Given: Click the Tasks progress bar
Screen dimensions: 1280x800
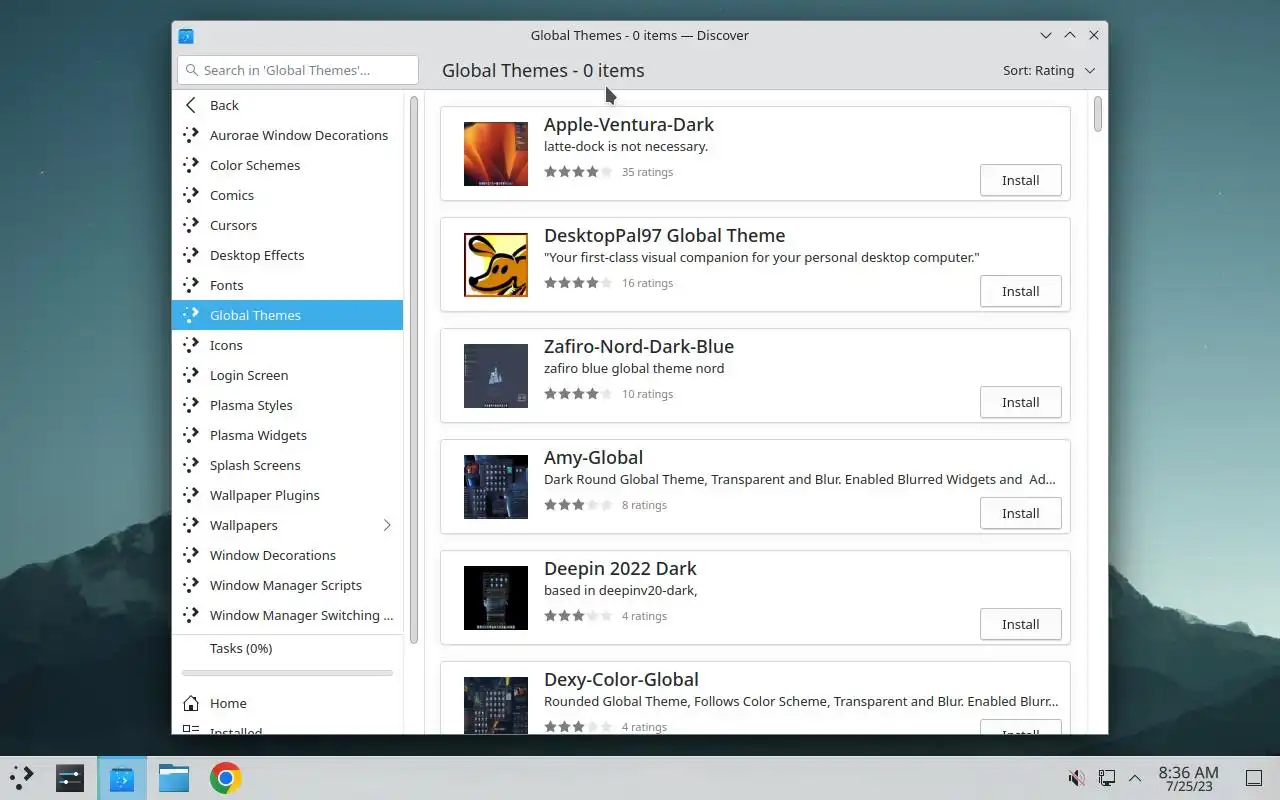Looking at the screenshot, I should (287, 673).
